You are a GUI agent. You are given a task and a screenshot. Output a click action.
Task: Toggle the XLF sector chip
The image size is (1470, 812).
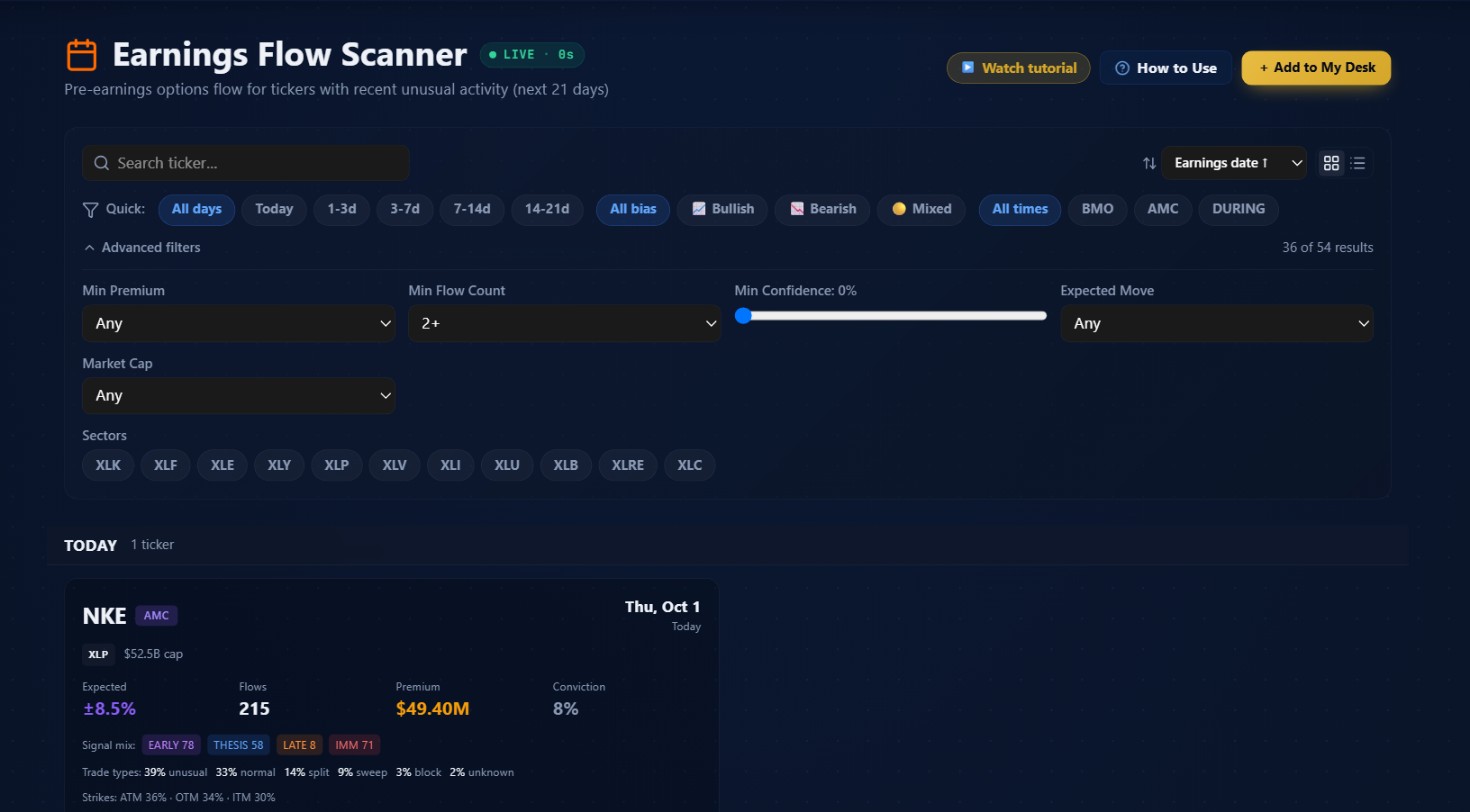pos(165,465)
